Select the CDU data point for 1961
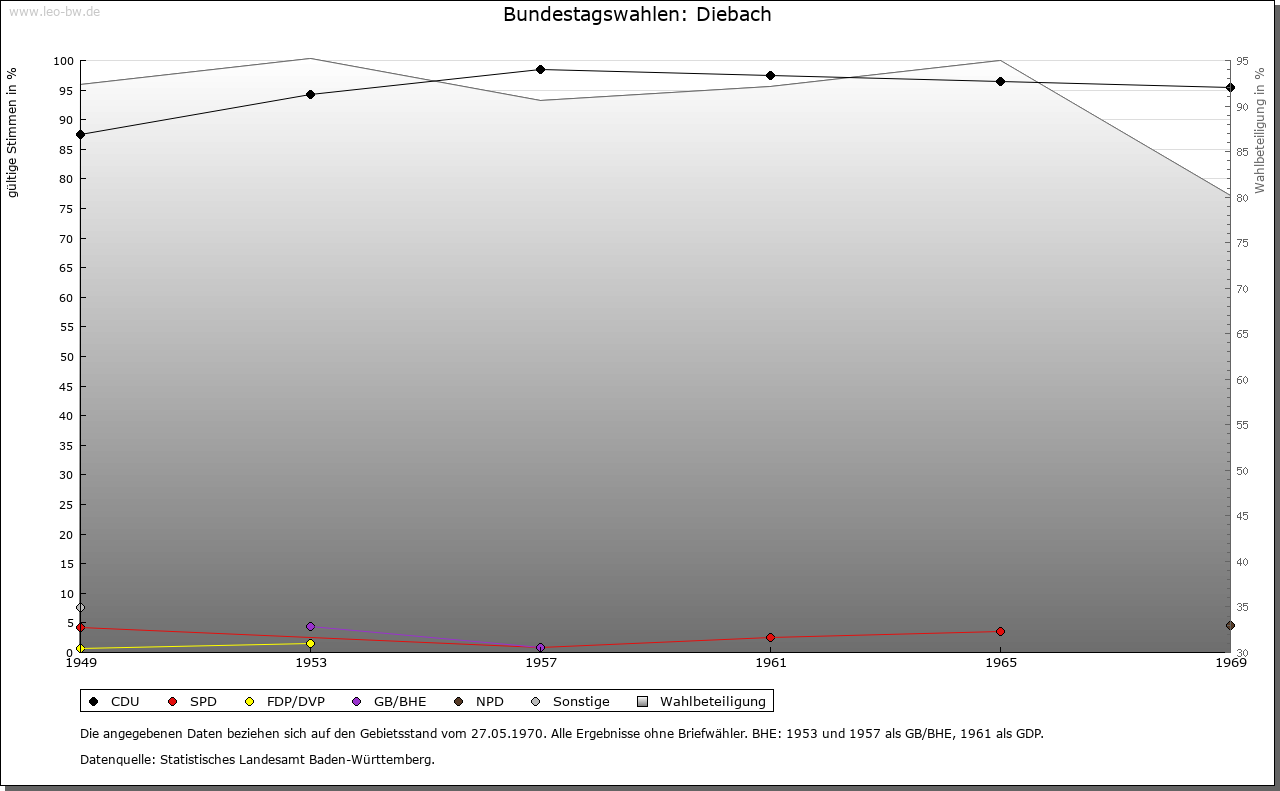Screen dimensions: 1280x791 pyautogui.click(x=770, y=75)
